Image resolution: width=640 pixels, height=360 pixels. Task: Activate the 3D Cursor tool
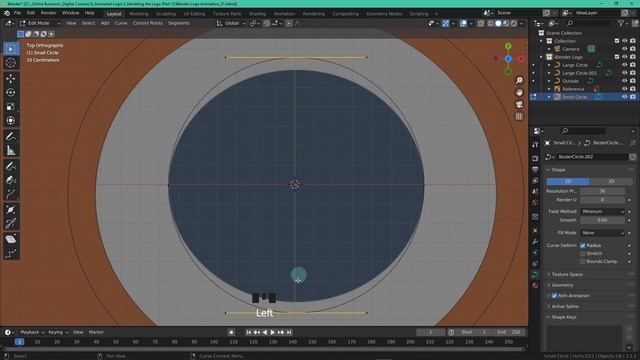(11, 62)
